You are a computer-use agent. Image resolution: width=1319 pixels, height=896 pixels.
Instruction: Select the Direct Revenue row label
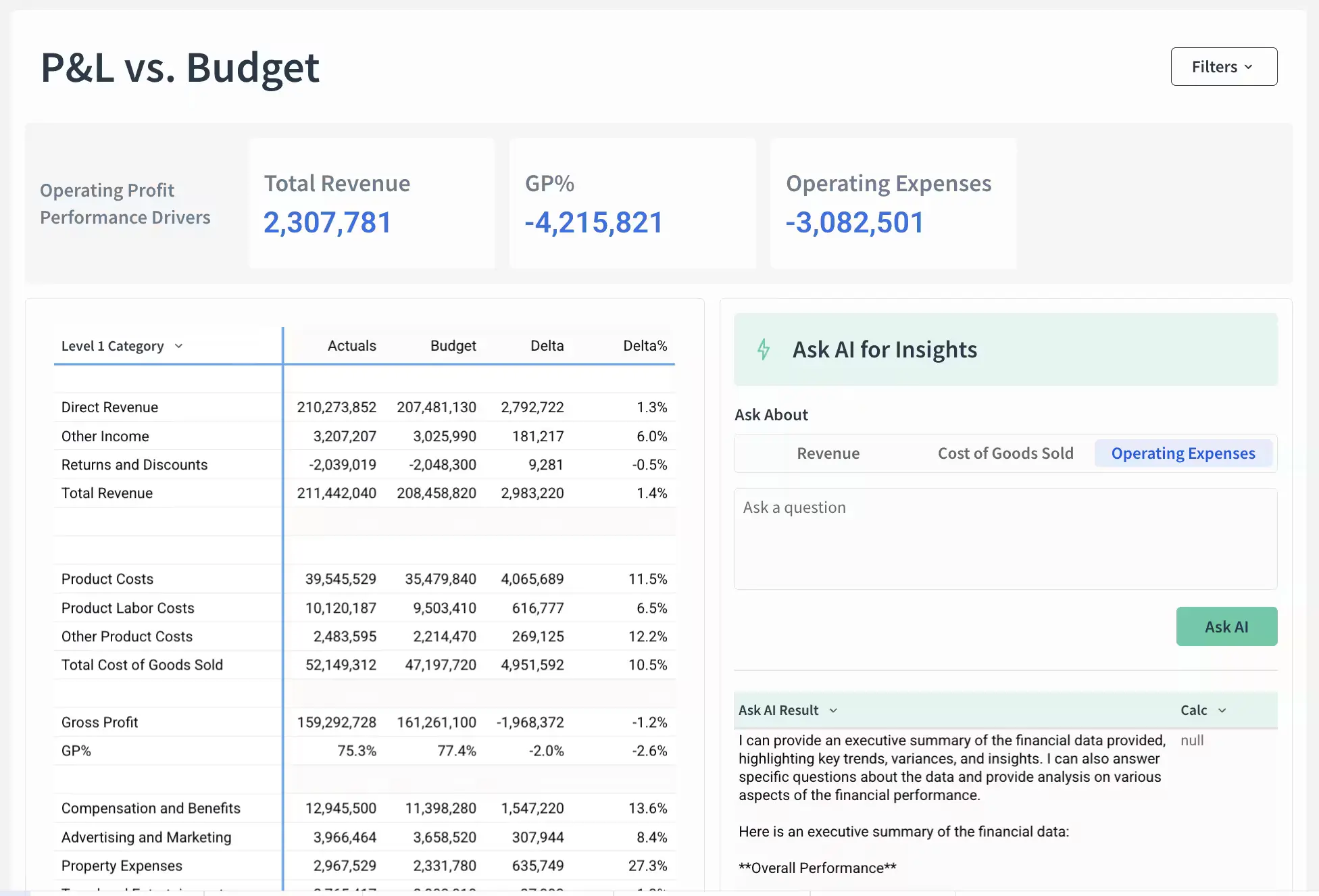[x=109, y=407]
